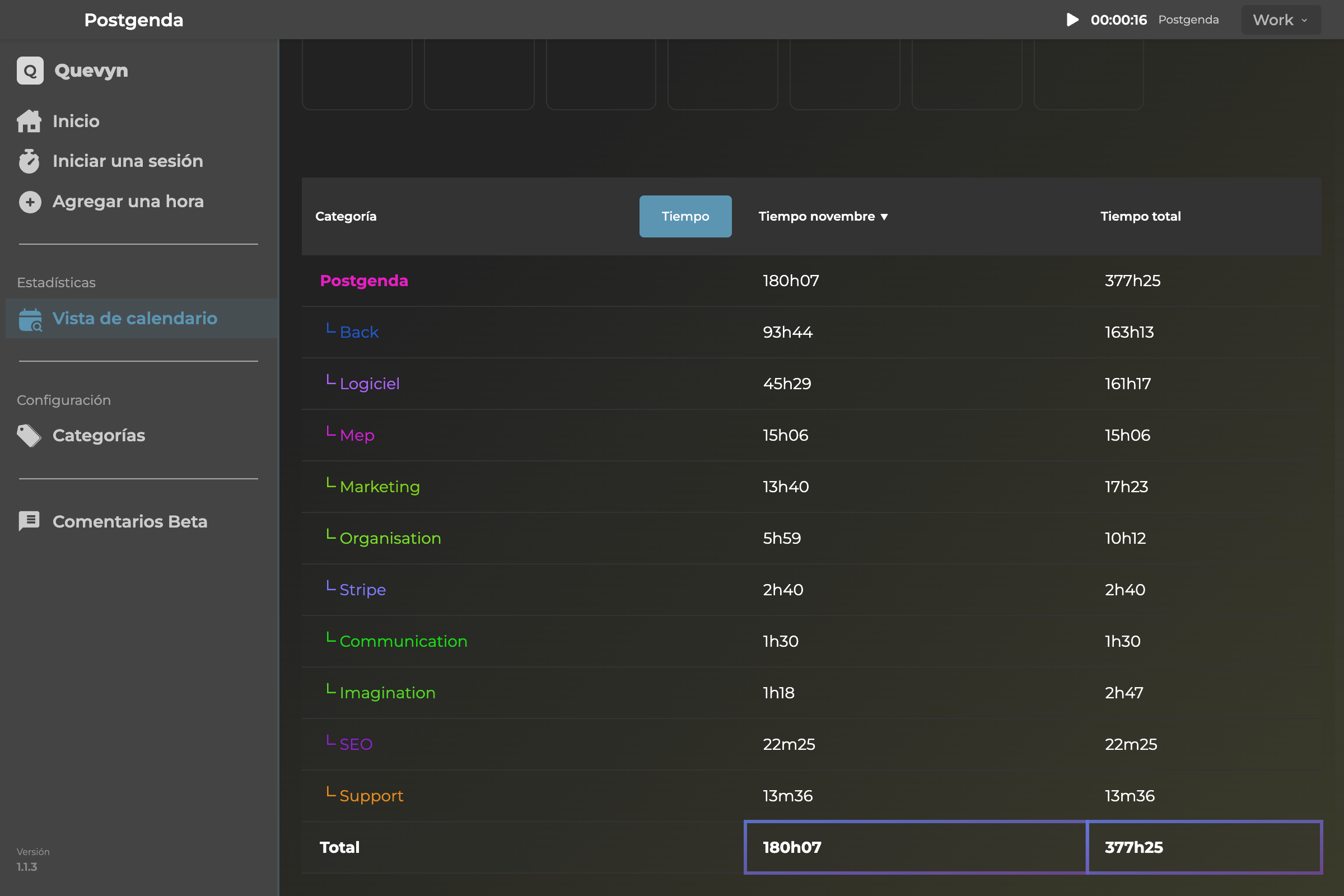This screenshot has width=1344, height=896.
Task: Click the calendar icon for Vista de calendario
Action: [30, 319]
